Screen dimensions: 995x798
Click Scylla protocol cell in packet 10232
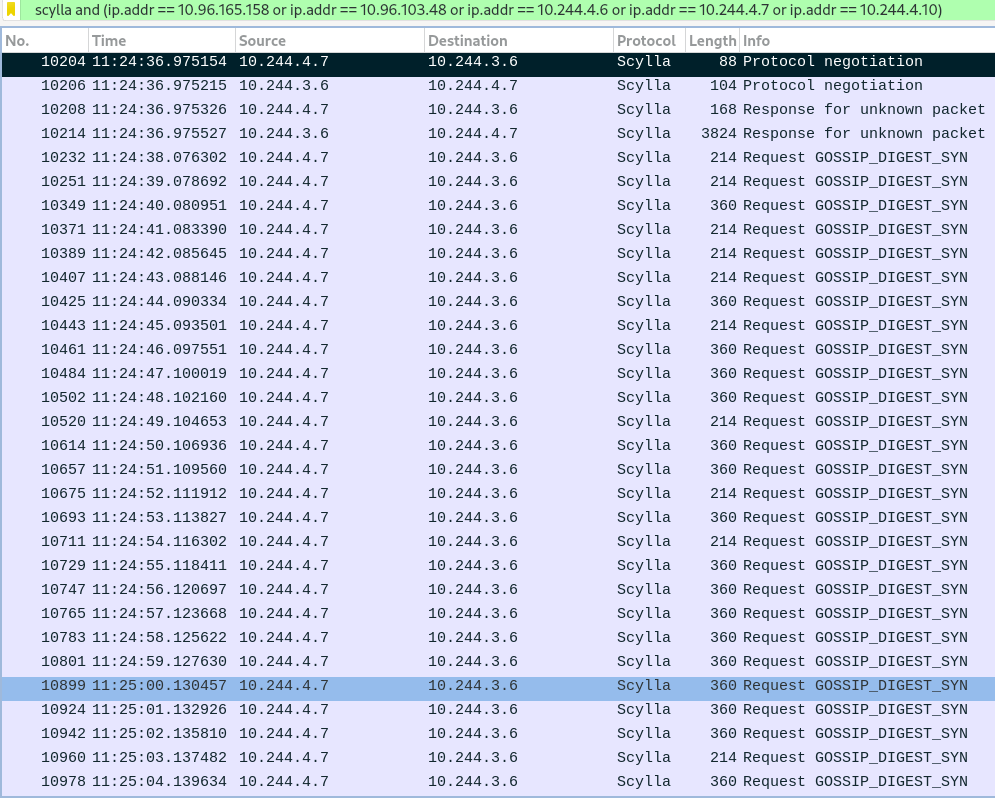[x=643, y=158]
